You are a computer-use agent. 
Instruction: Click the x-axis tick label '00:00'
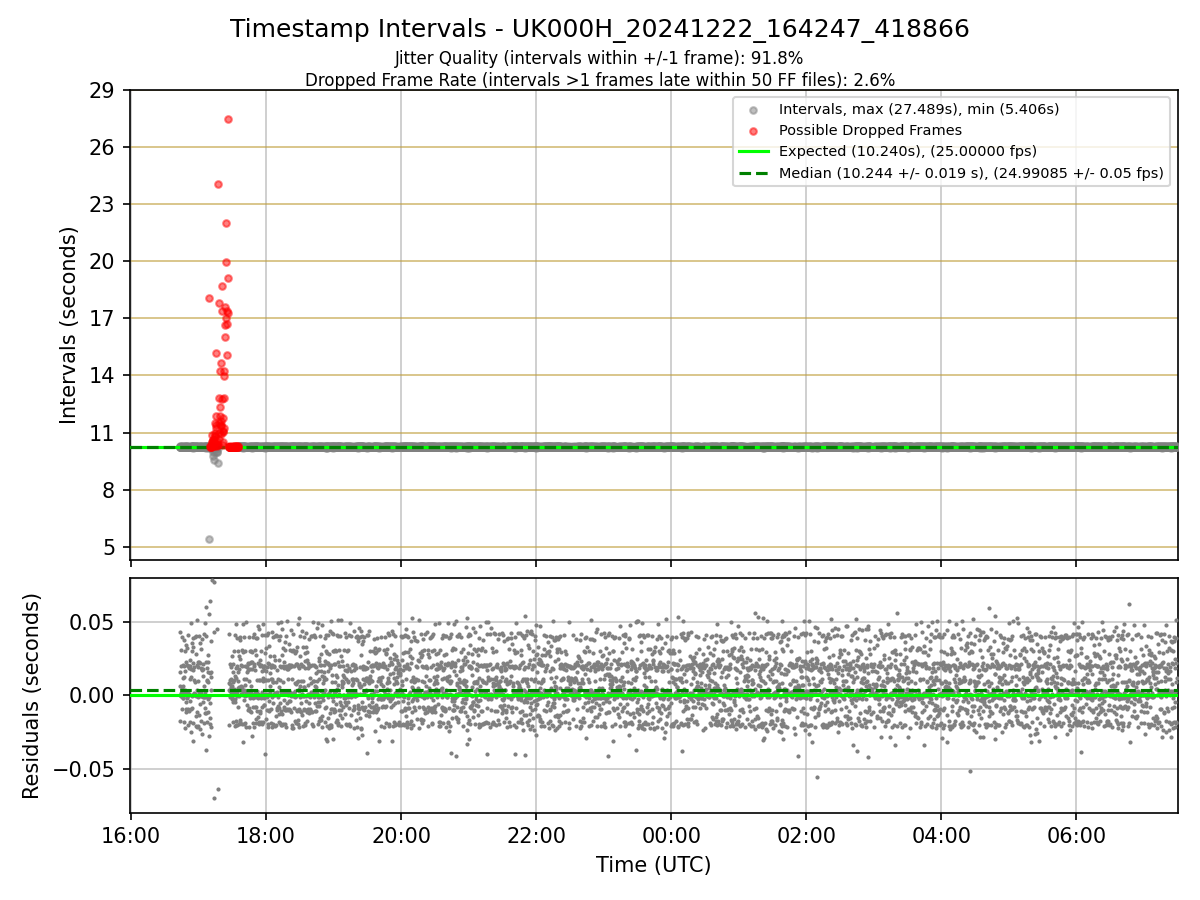[670, 834]
